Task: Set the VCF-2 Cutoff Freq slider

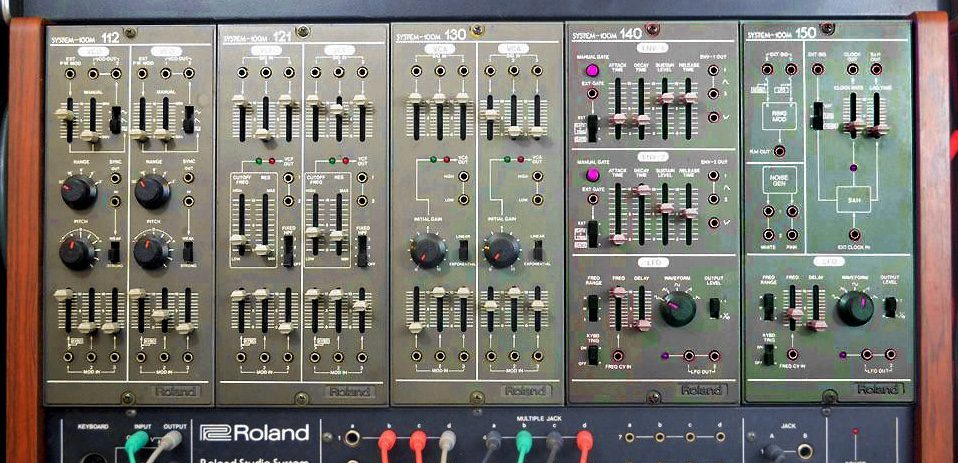Action: (x=314, y=232)
